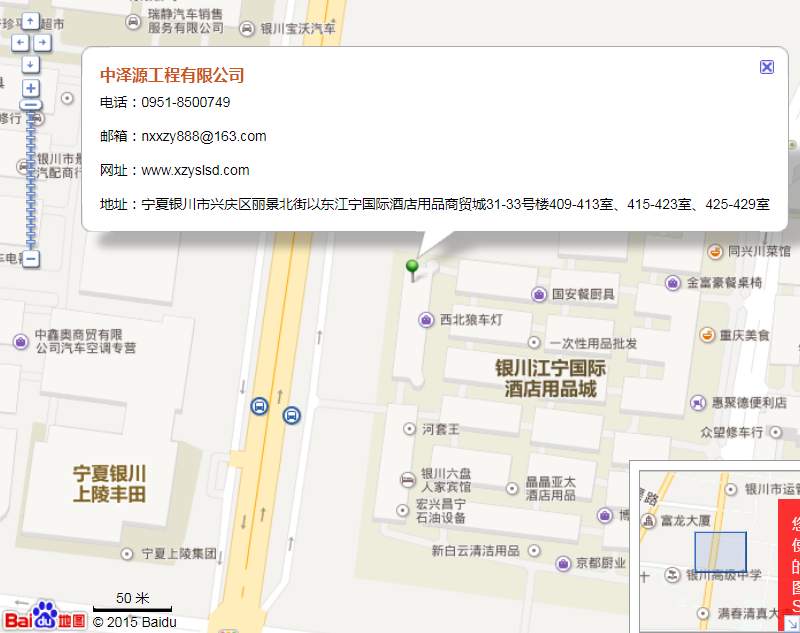Click the 宁夏上陵集团 point marker
The width and height of the screenshot is (800, 633).
tap(127, 554)
